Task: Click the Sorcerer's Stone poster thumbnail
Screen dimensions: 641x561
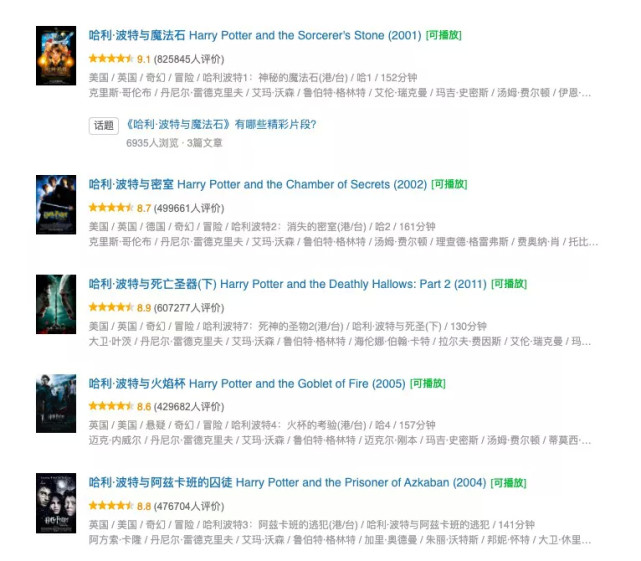Action: [56, 56]
